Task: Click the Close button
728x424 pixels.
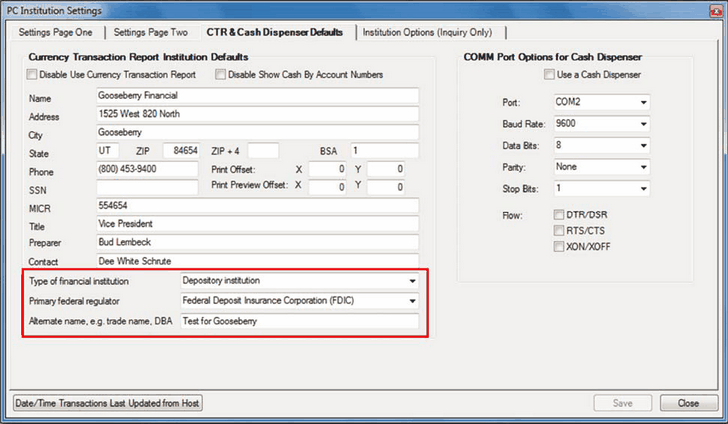Action: pos(687,403)
